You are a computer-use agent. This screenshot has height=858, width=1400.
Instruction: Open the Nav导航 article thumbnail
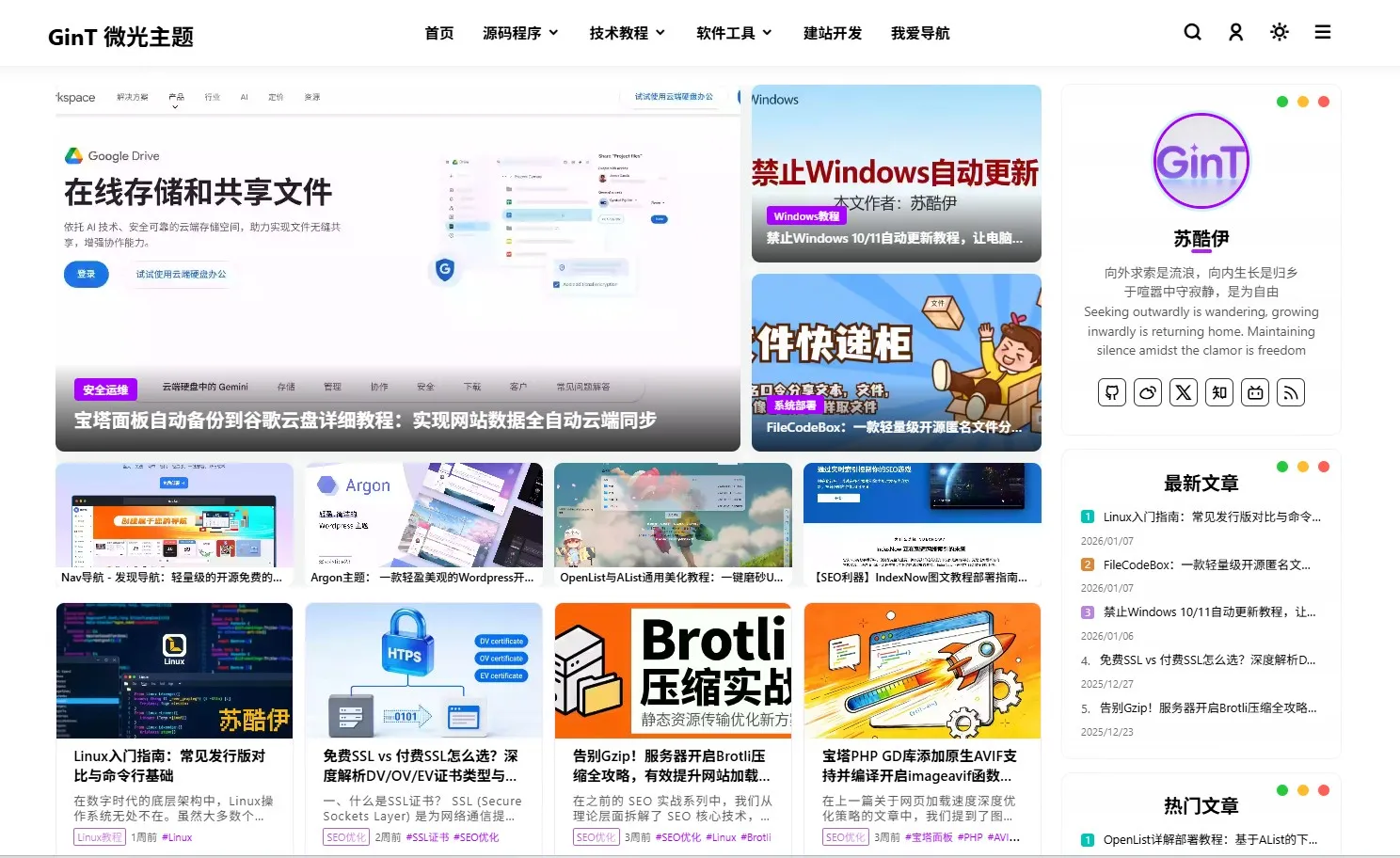174,525
